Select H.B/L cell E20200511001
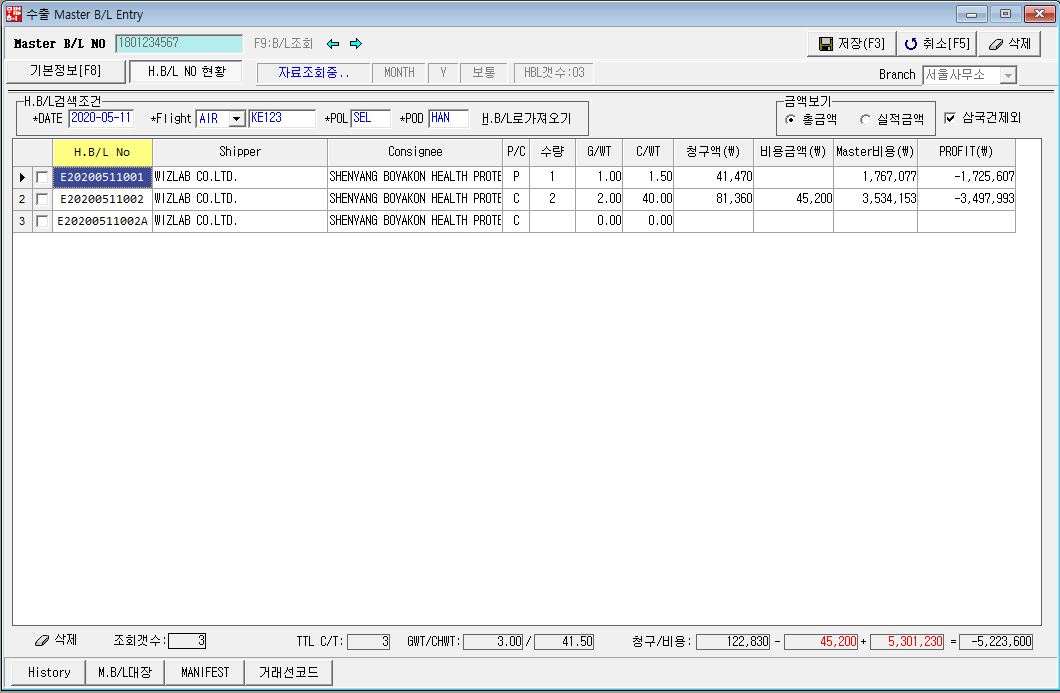The height and width of the screenshot is (693, 1060). click(102, 177)
